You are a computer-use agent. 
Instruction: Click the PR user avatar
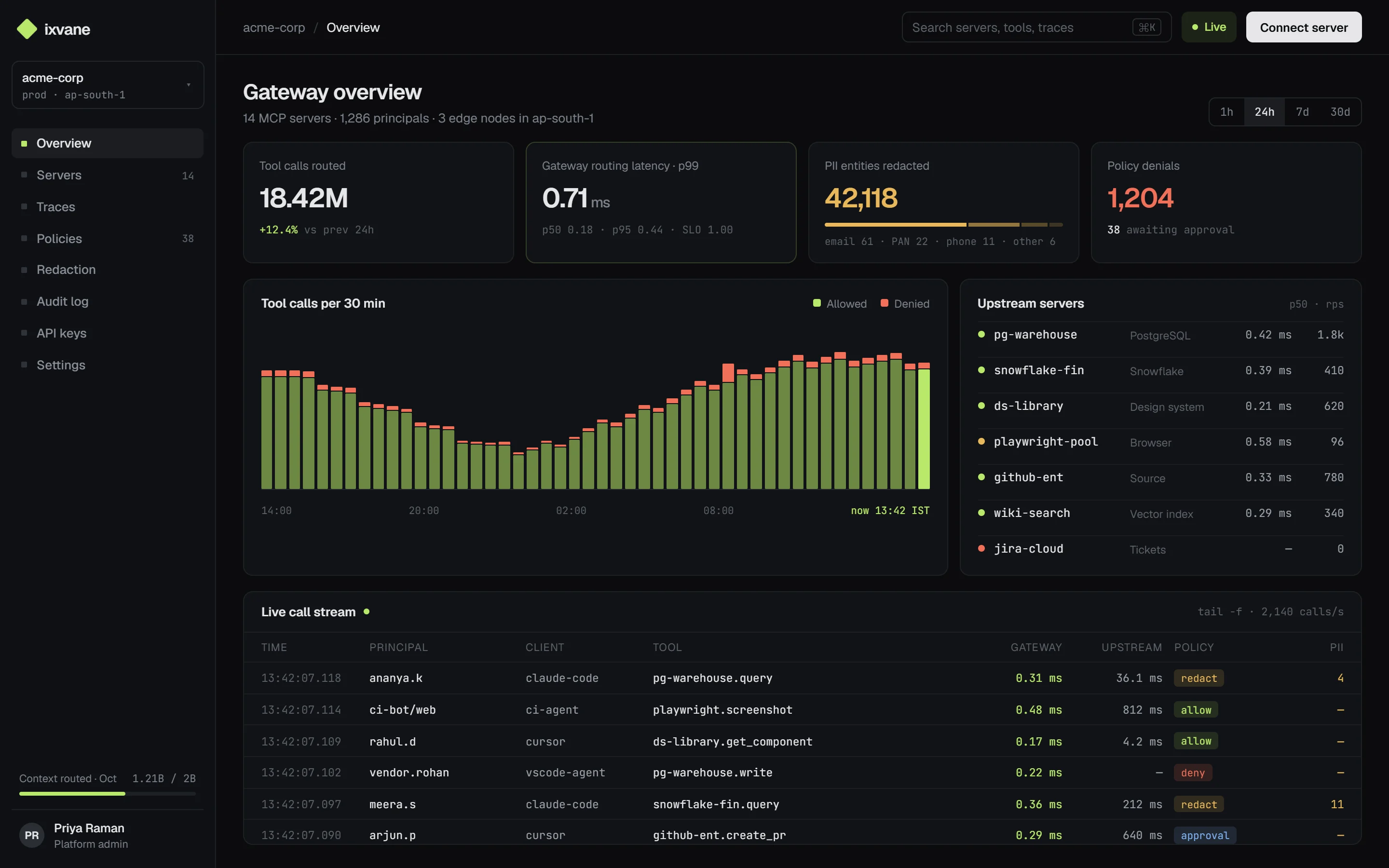pos(31,835)
